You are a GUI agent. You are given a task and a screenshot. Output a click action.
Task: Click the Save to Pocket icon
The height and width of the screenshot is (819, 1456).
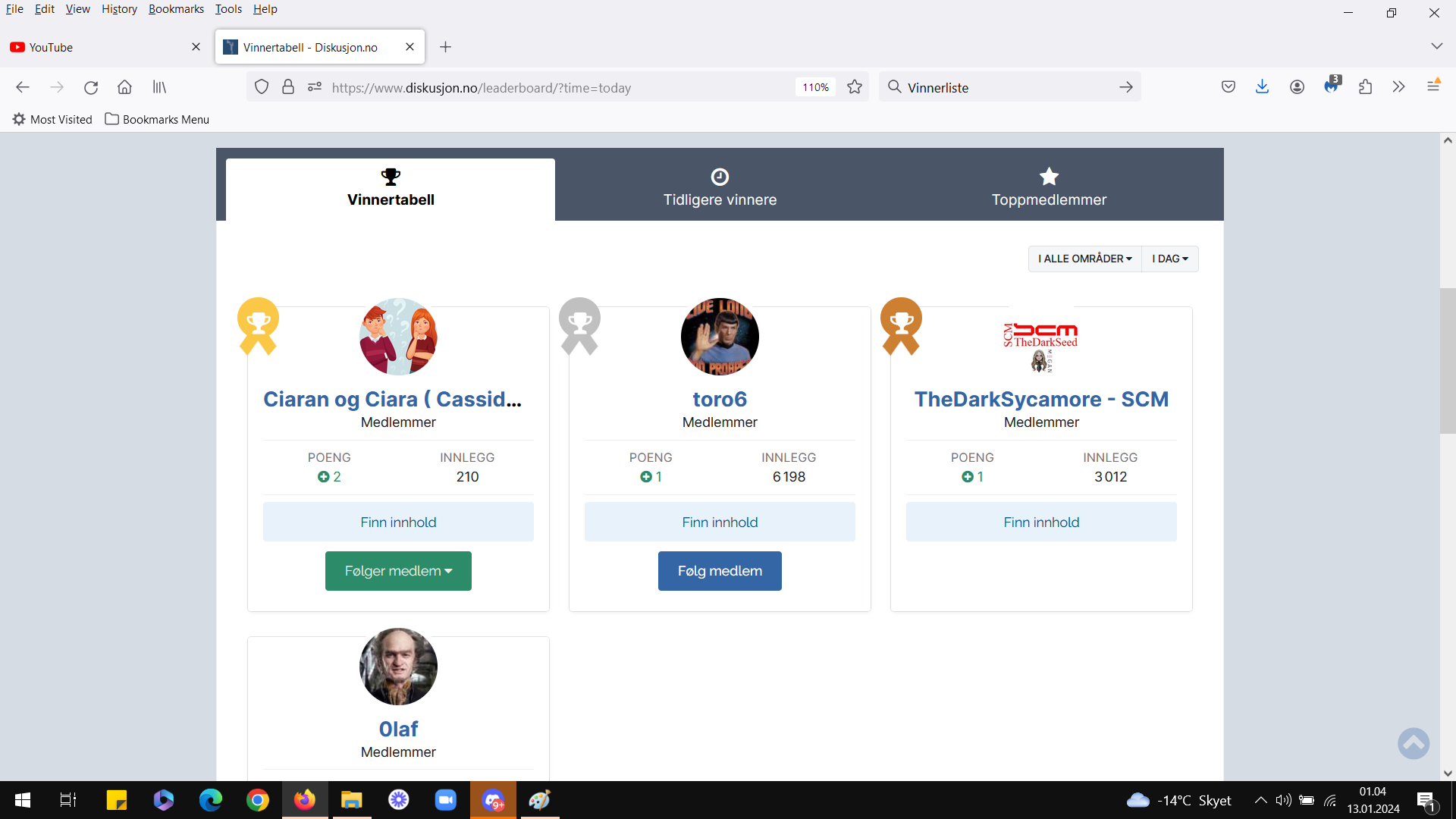(1228, 87)
